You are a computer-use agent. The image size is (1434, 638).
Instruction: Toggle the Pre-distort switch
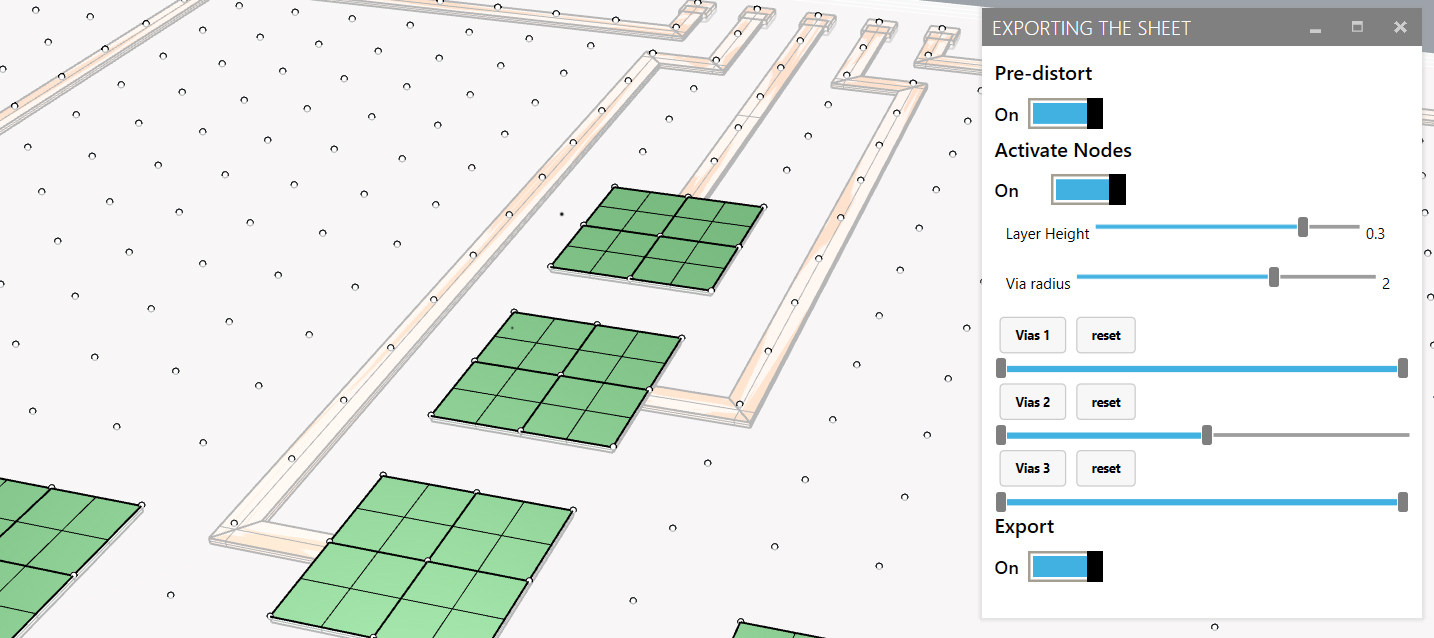pyautogui.click(x=1066, y=113)
